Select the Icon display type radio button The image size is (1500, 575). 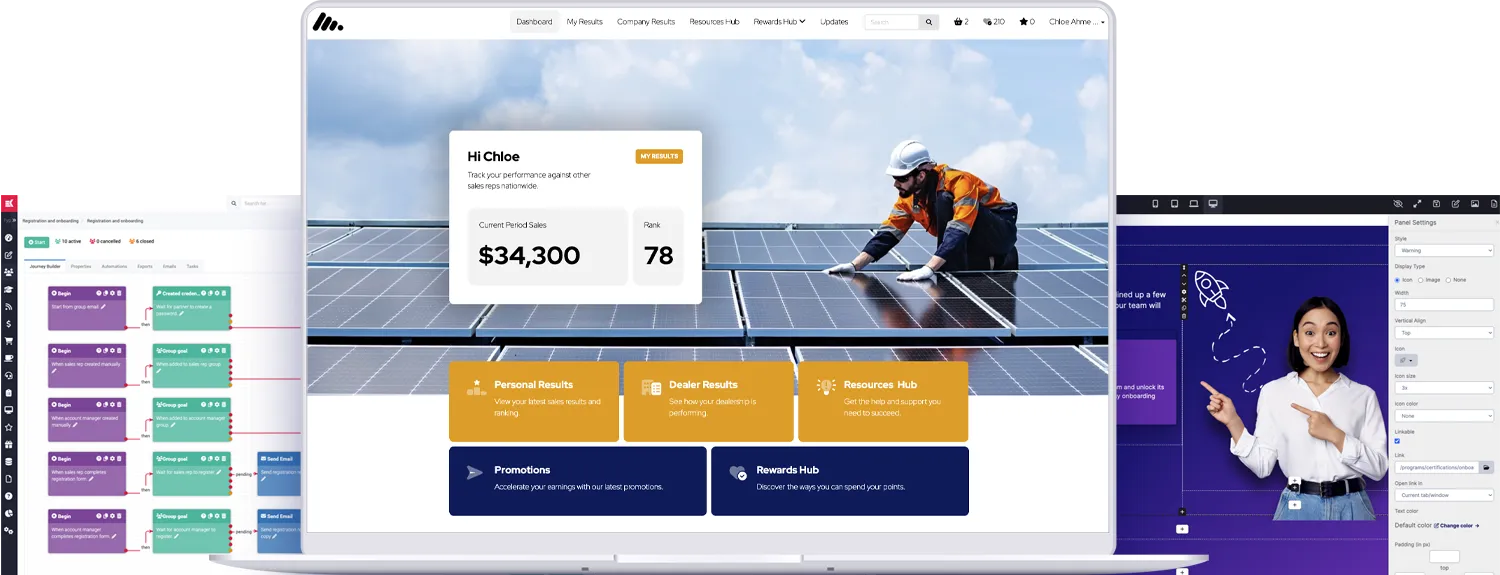[1398, 280]
